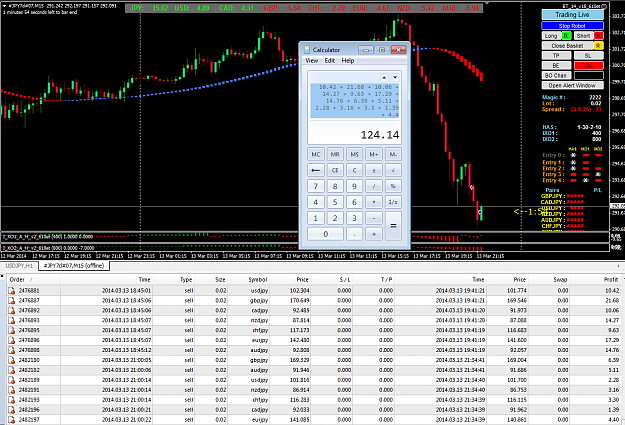This screenshot has height=425, width=625.
Task: Toggle the SL button
Action: (x=588, y=56)
